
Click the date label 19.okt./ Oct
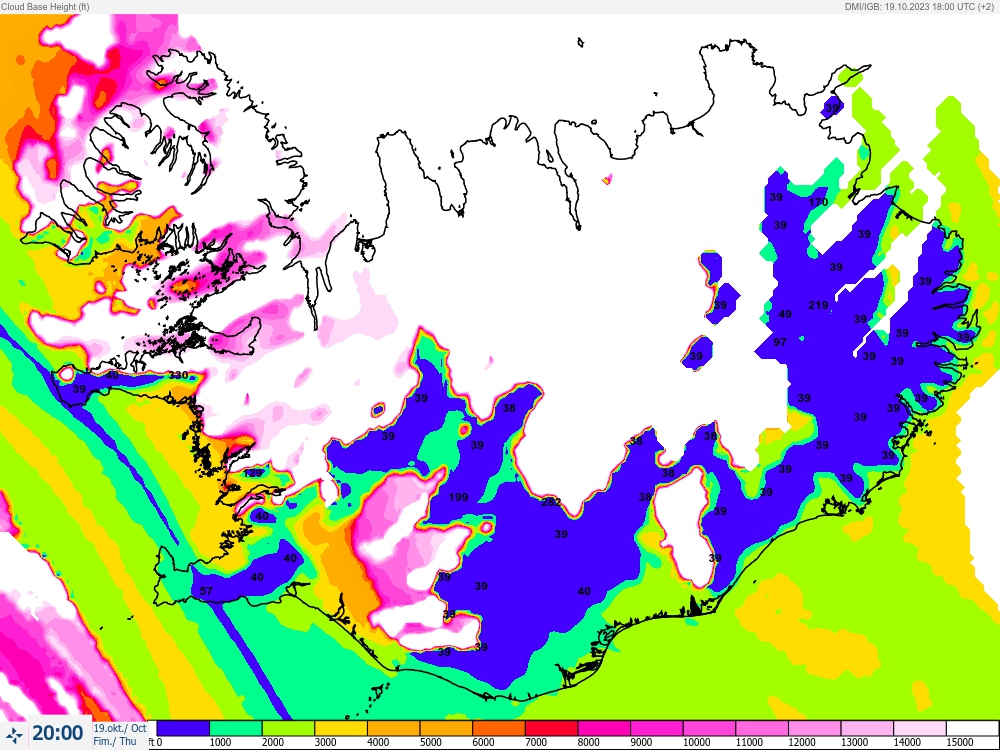(x=120, y=728)
